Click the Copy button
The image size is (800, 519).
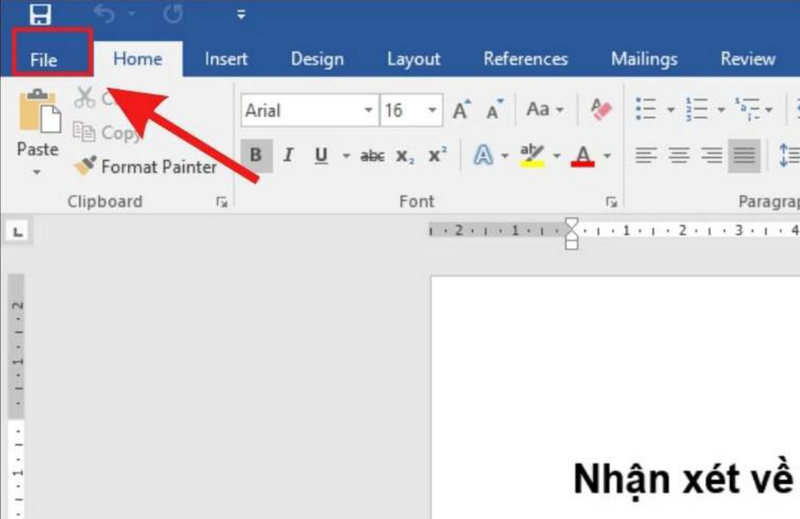point(106,133)
